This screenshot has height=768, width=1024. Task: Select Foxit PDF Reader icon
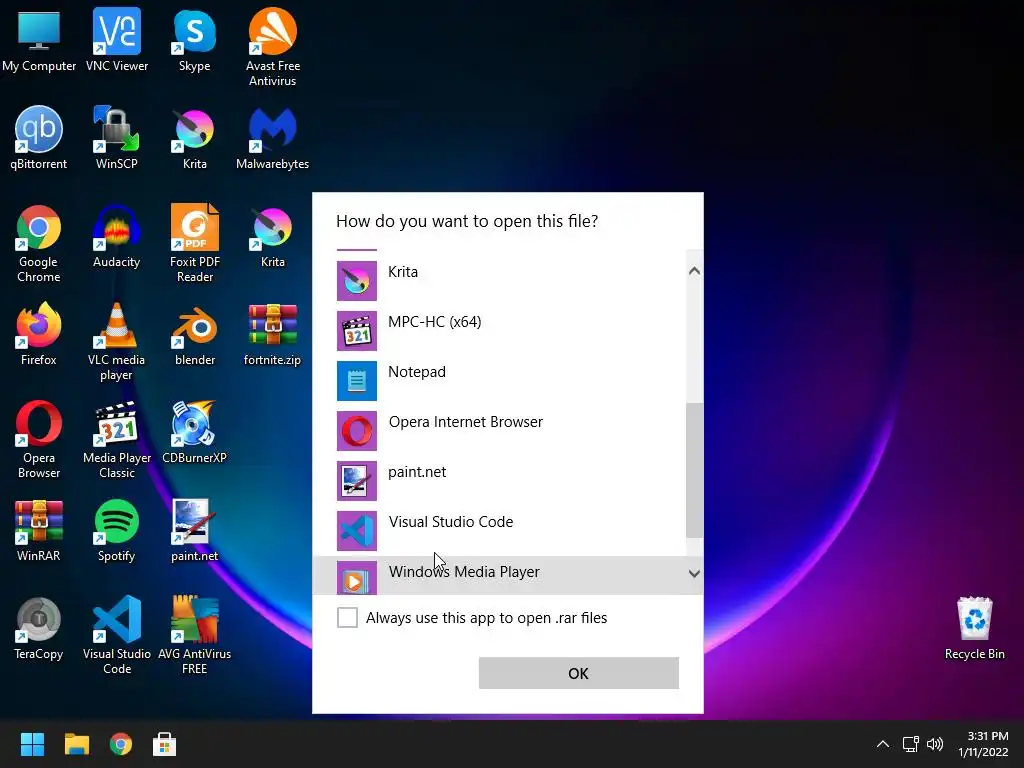coord(195,243)
